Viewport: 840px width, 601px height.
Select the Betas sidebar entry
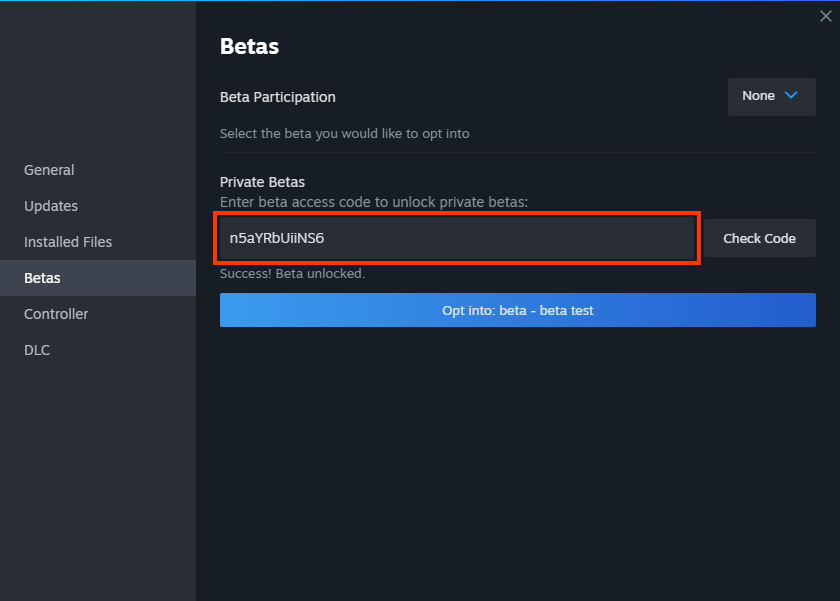[42, 278]
